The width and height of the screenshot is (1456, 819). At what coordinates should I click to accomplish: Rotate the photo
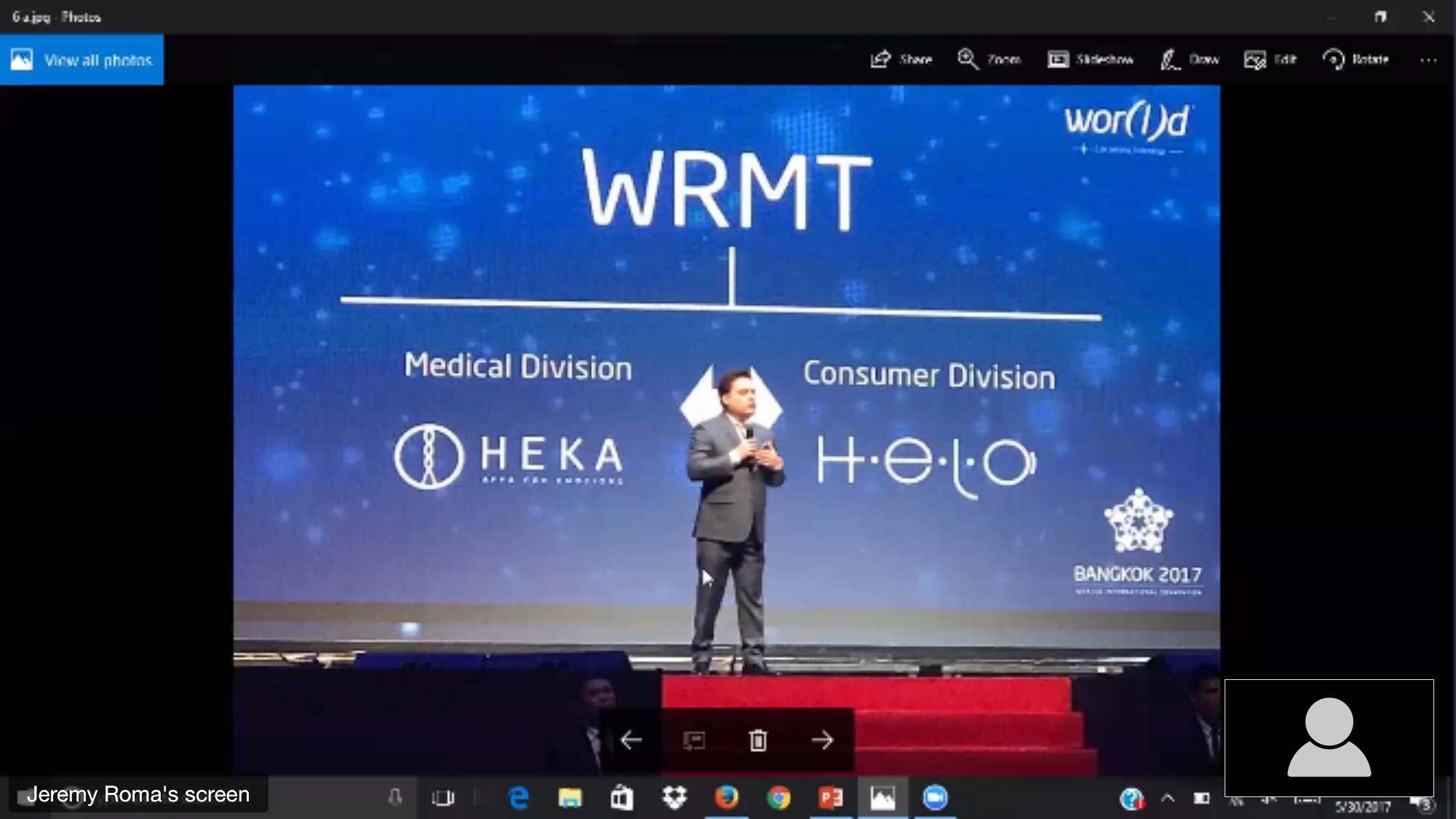1356,60
